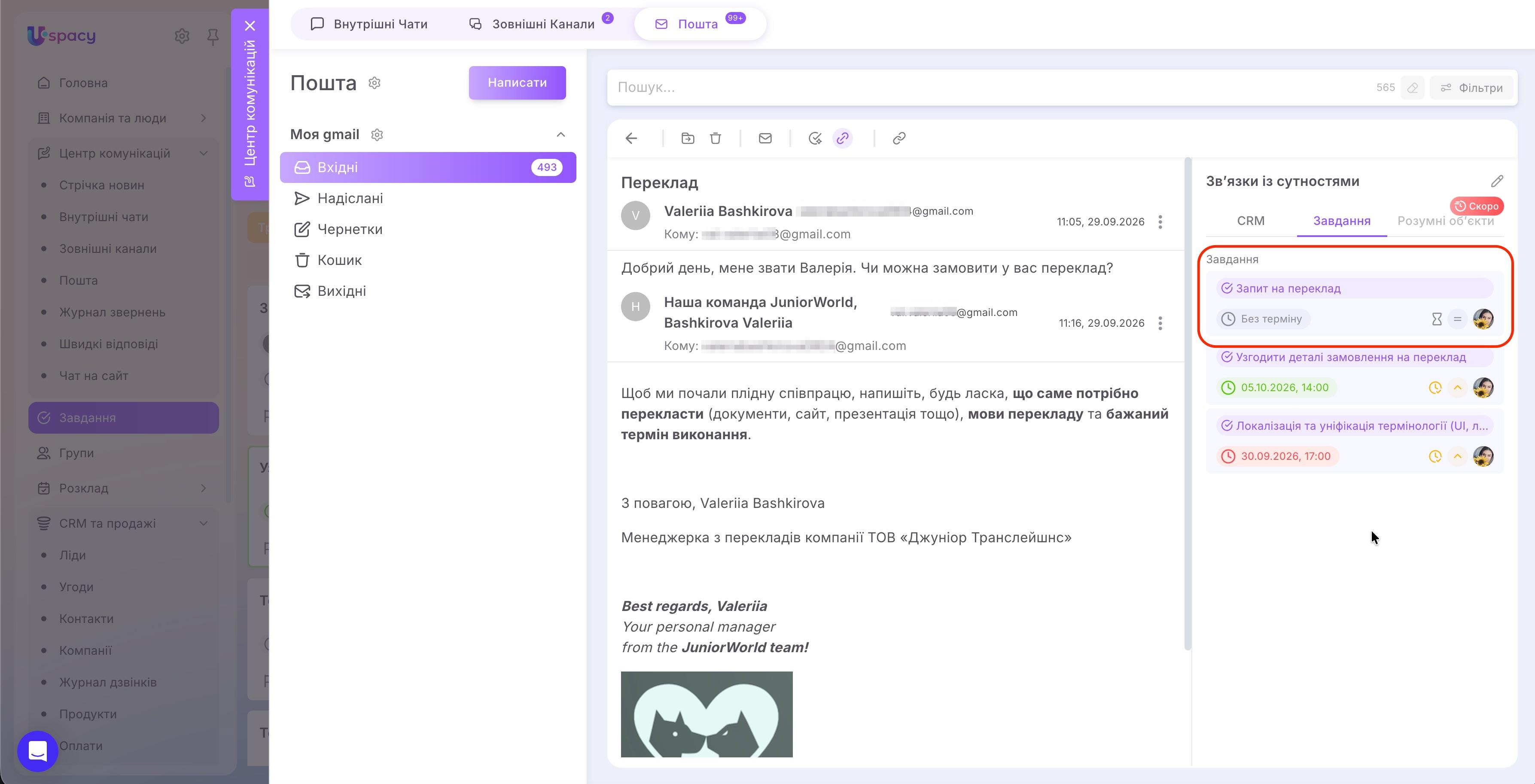Open the CRM tab in the entities panel
Viewport: 1535px width, 784px height.
coord(1251,221)
